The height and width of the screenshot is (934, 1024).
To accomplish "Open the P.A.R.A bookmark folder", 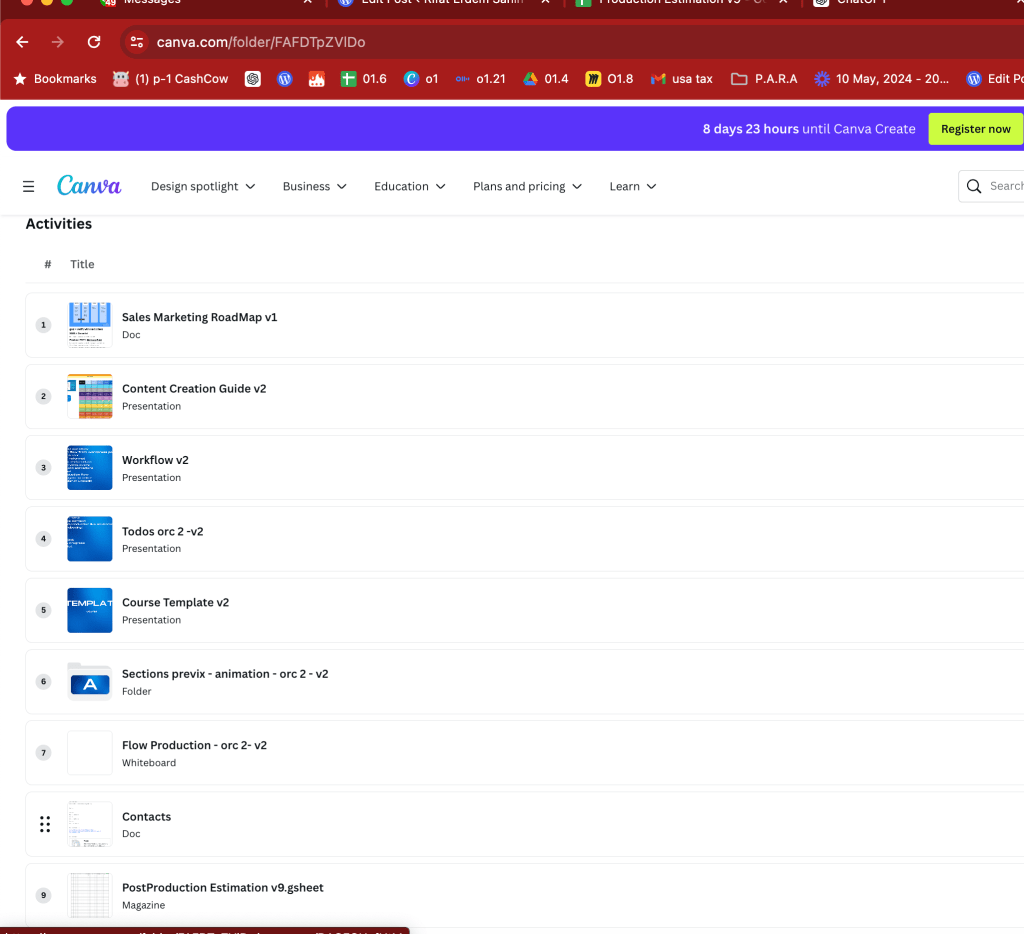I will 765,79.
